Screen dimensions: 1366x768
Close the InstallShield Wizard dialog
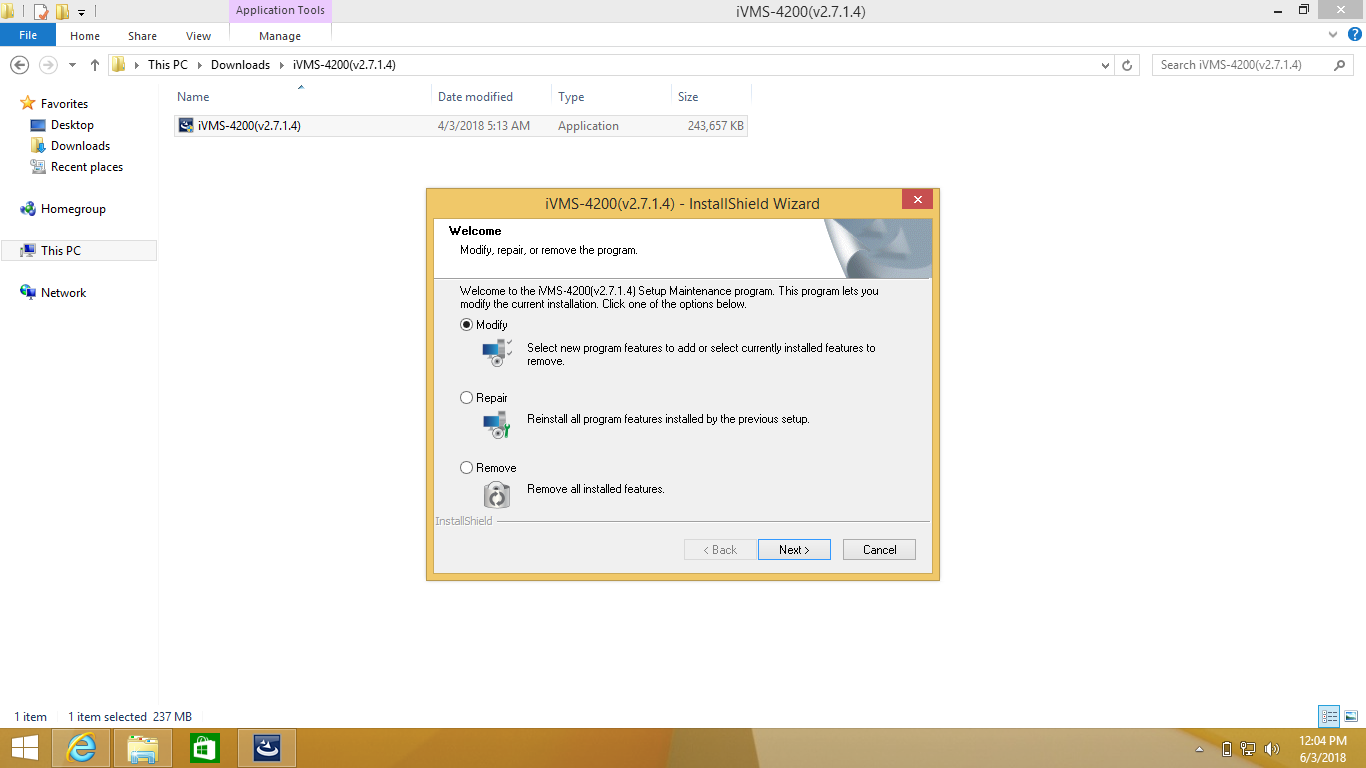917,200
